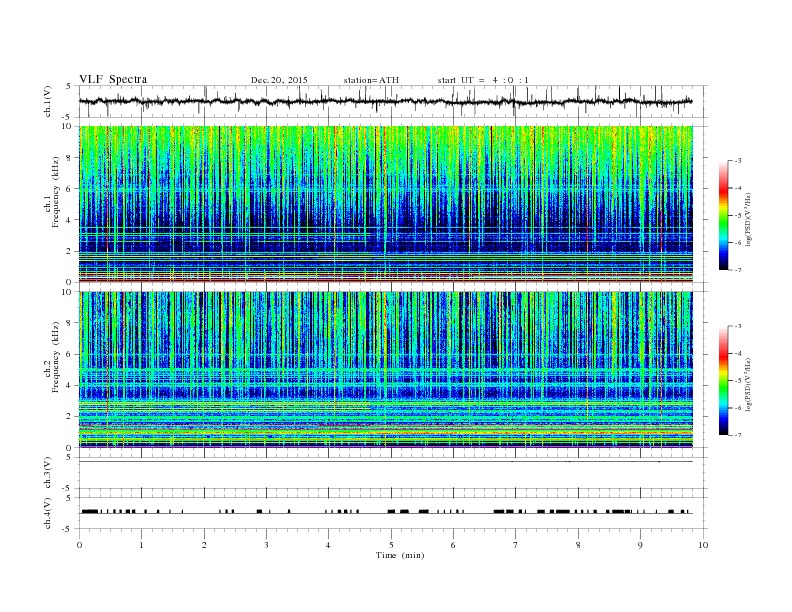Click the date 'Dec. 20, 2015'
Image resolution: width=792 pixels, height=612 pixels.
pyautogui.click(x=279, y=80)
